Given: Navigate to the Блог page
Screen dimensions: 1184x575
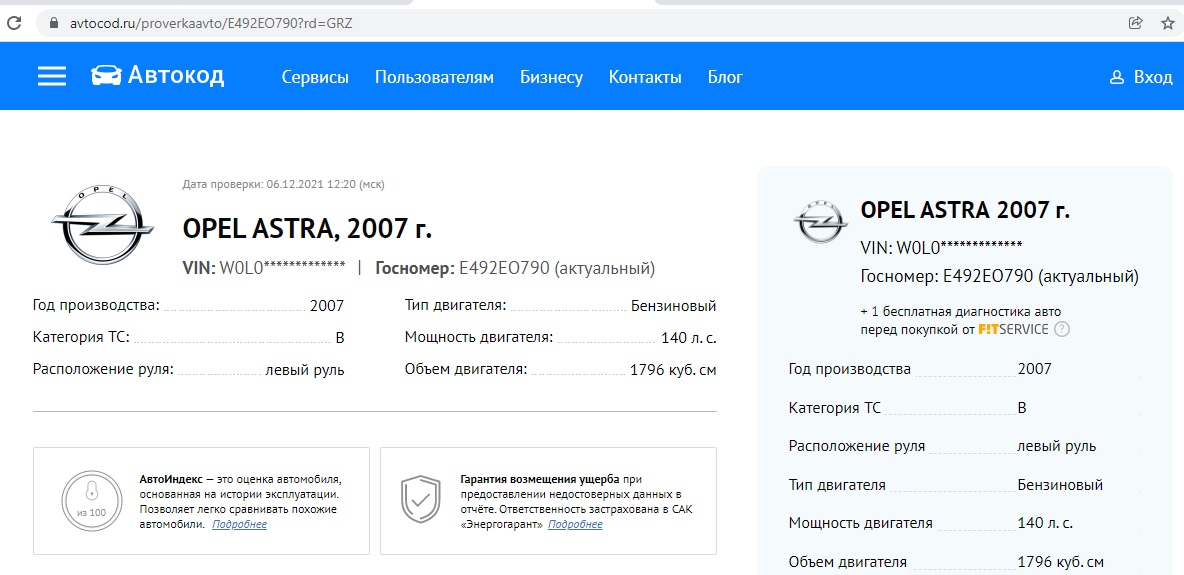Looking at the screenshot, I should 725,78.
